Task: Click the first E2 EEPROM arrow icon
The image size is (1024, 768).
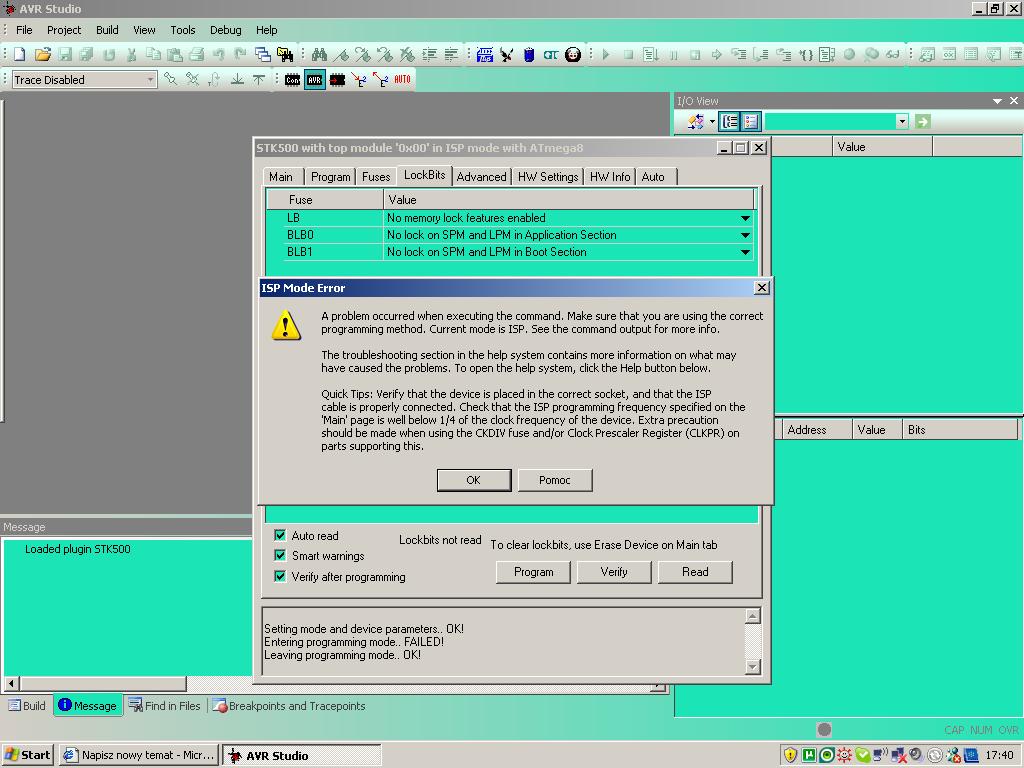Action: [359, 80]
